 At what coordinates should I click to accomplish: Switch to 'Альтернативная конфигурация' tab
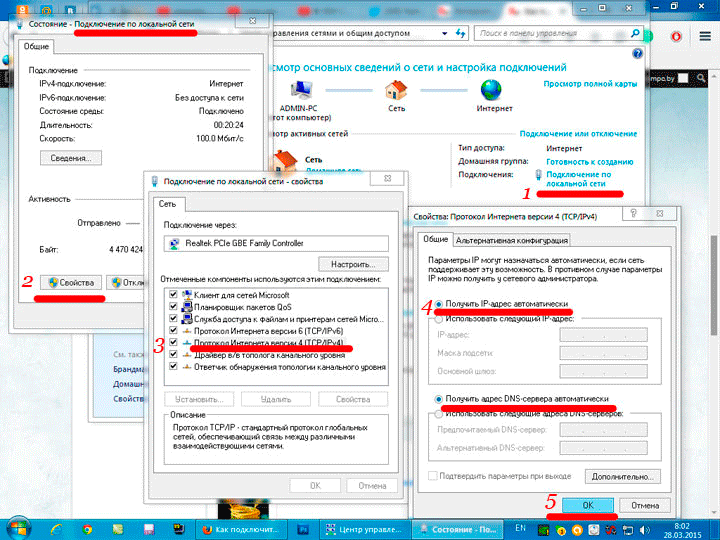512,240
